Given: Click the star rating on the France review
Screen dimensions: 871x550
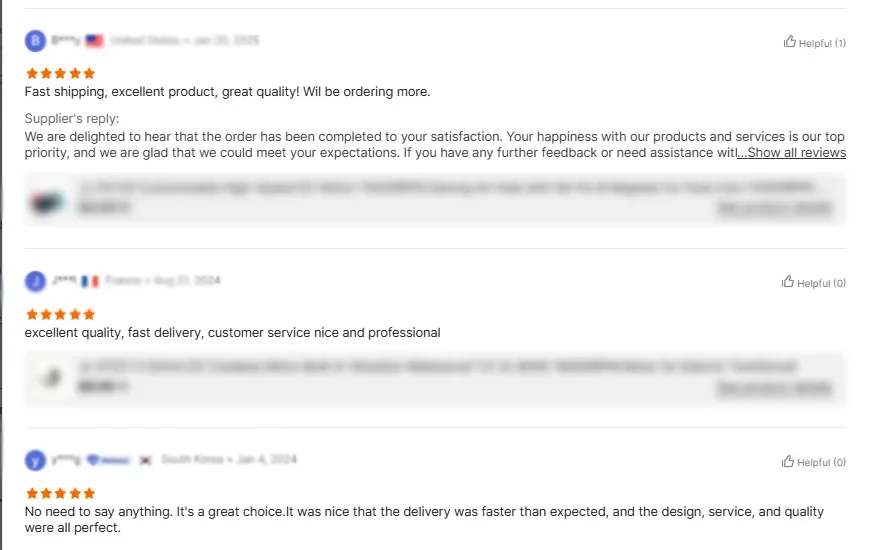Looking at the screenshot, I should click(60, 314).
